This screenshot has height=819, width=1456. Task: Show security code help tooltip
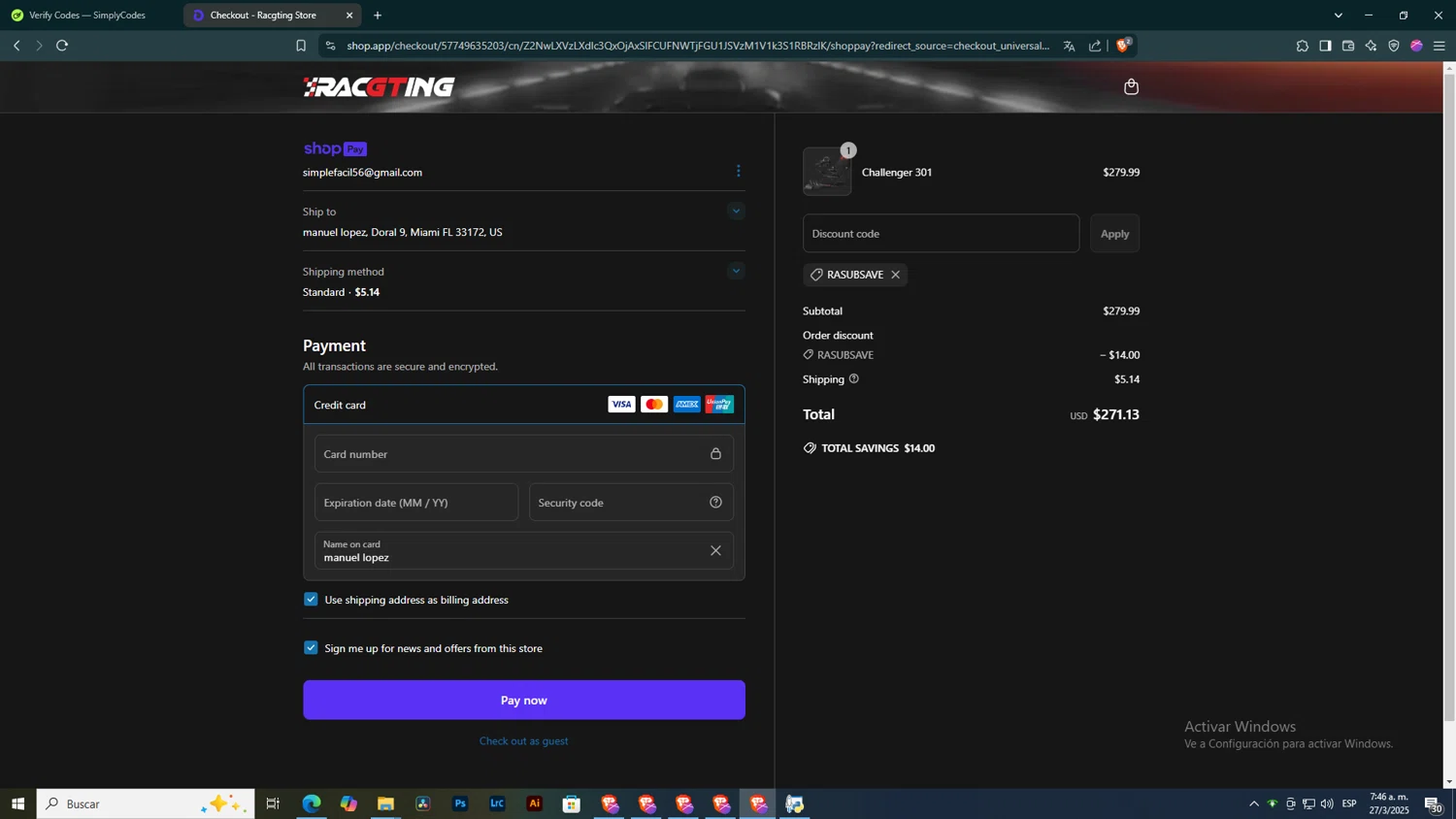(x=715, y=502)
